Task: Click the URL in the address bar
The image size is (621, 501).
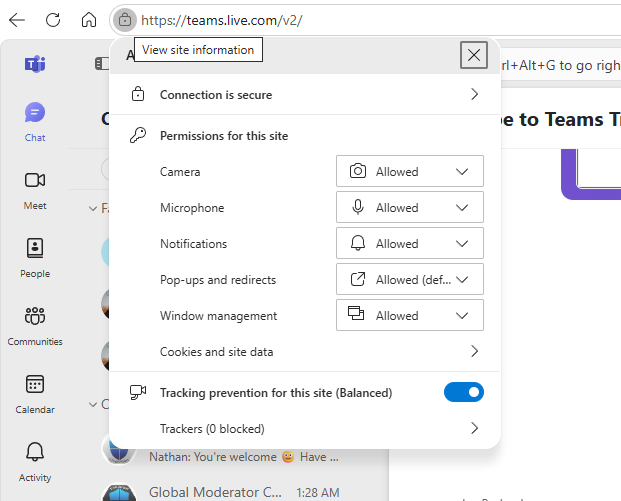Action: tap(222, 20)
